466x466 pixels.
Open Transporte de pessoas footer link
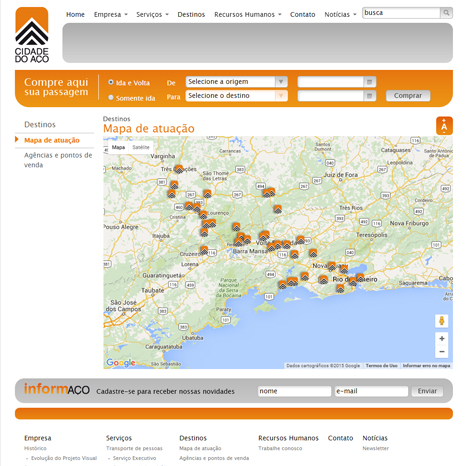point(134,448)
